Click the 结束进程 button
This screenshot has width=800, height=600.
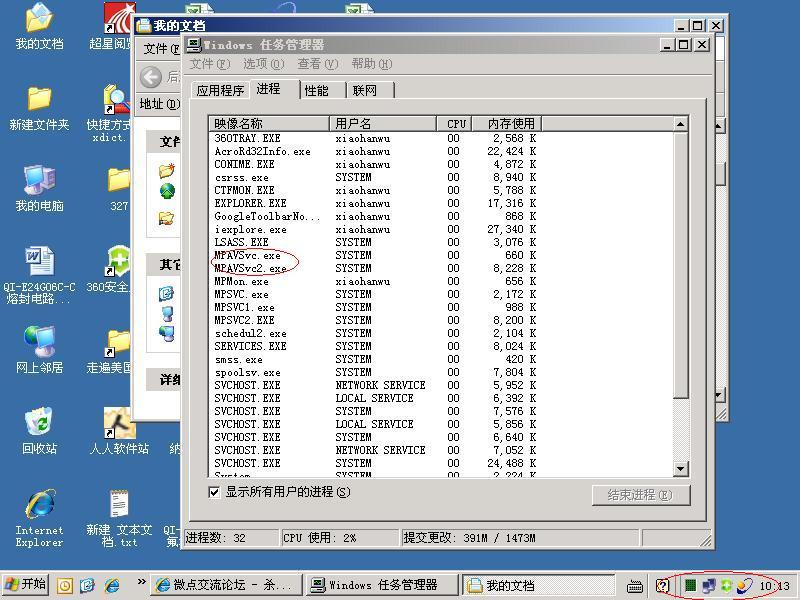pyautogui.click(x=641, y=495)
